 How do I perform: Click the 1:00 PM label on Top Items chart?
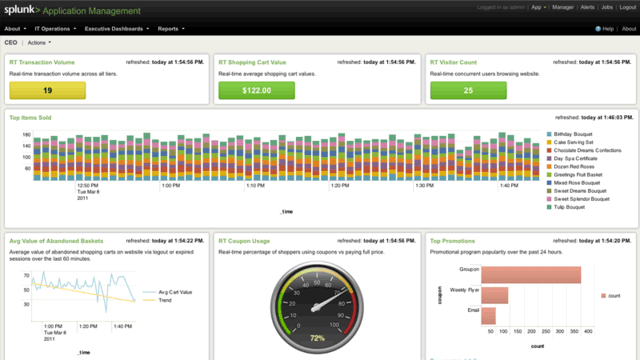point(171,185)
